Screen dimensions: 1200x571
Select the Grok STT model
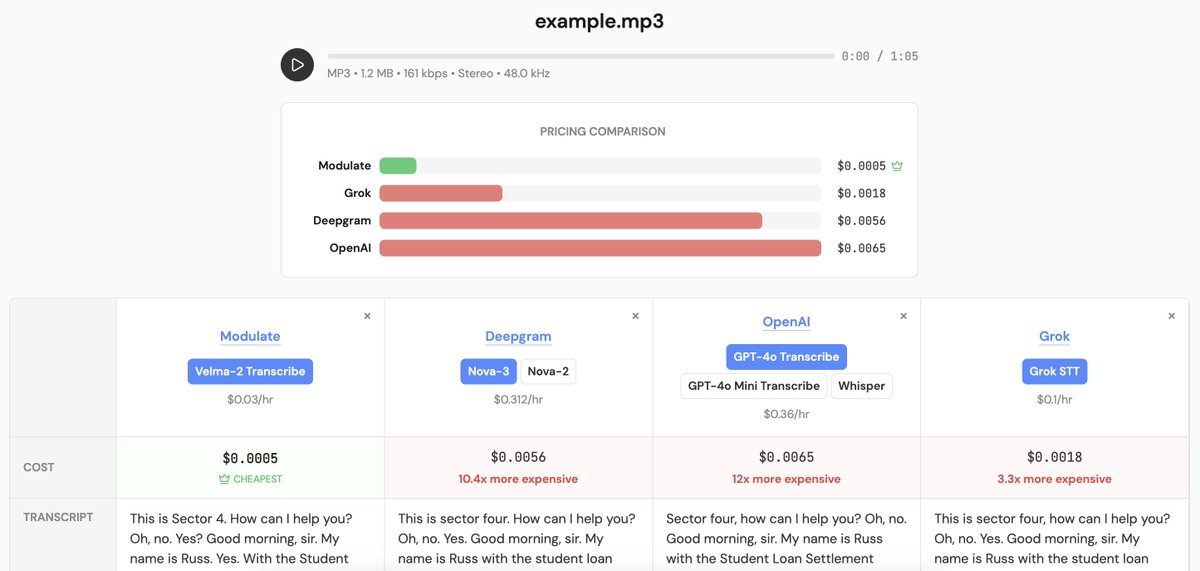pos(1054,371)
